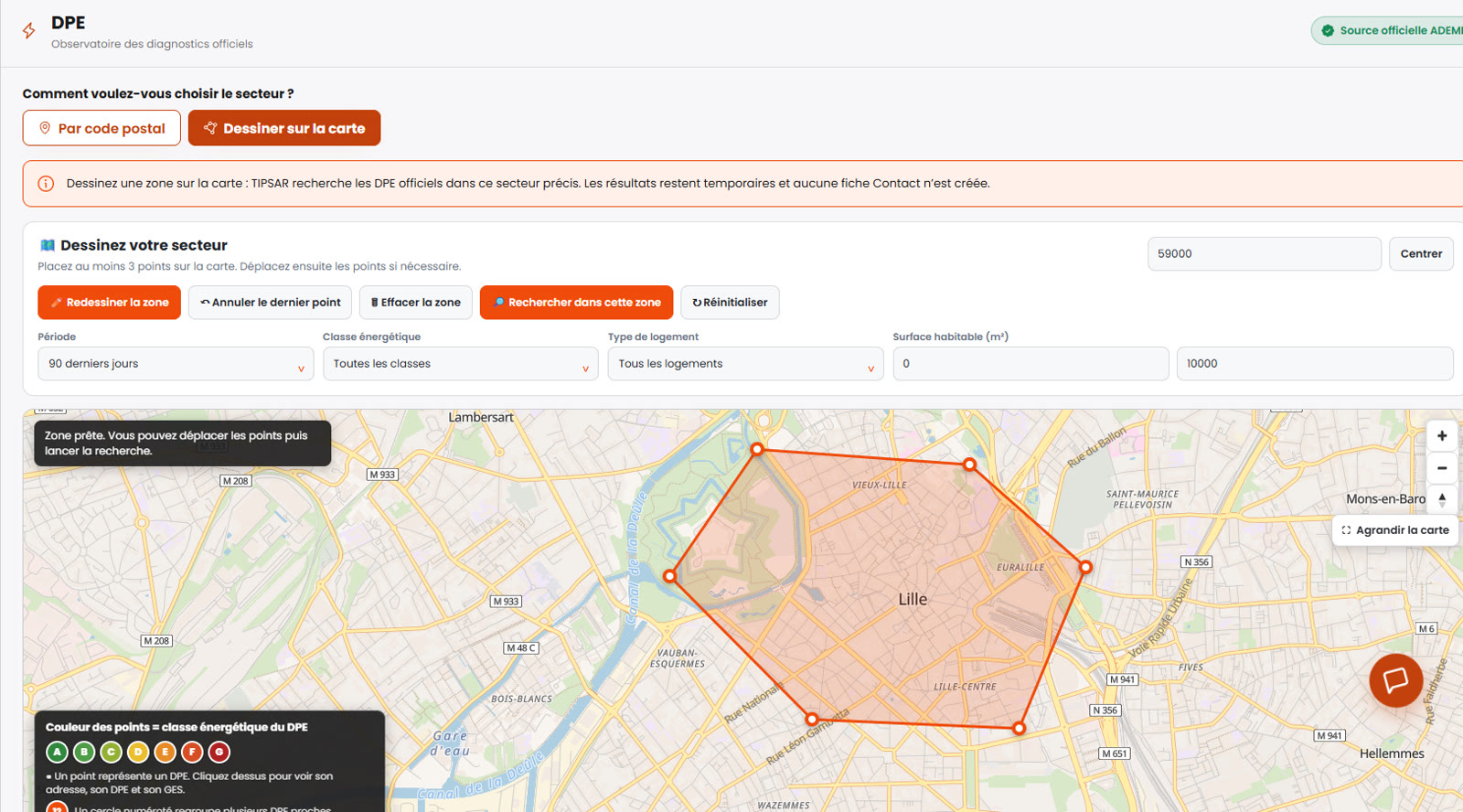The height and width of the screenshot is (812, 1463).
Task: Click the polygon vertex at the bottom right corner
Action: click(x=1019, y=729)
